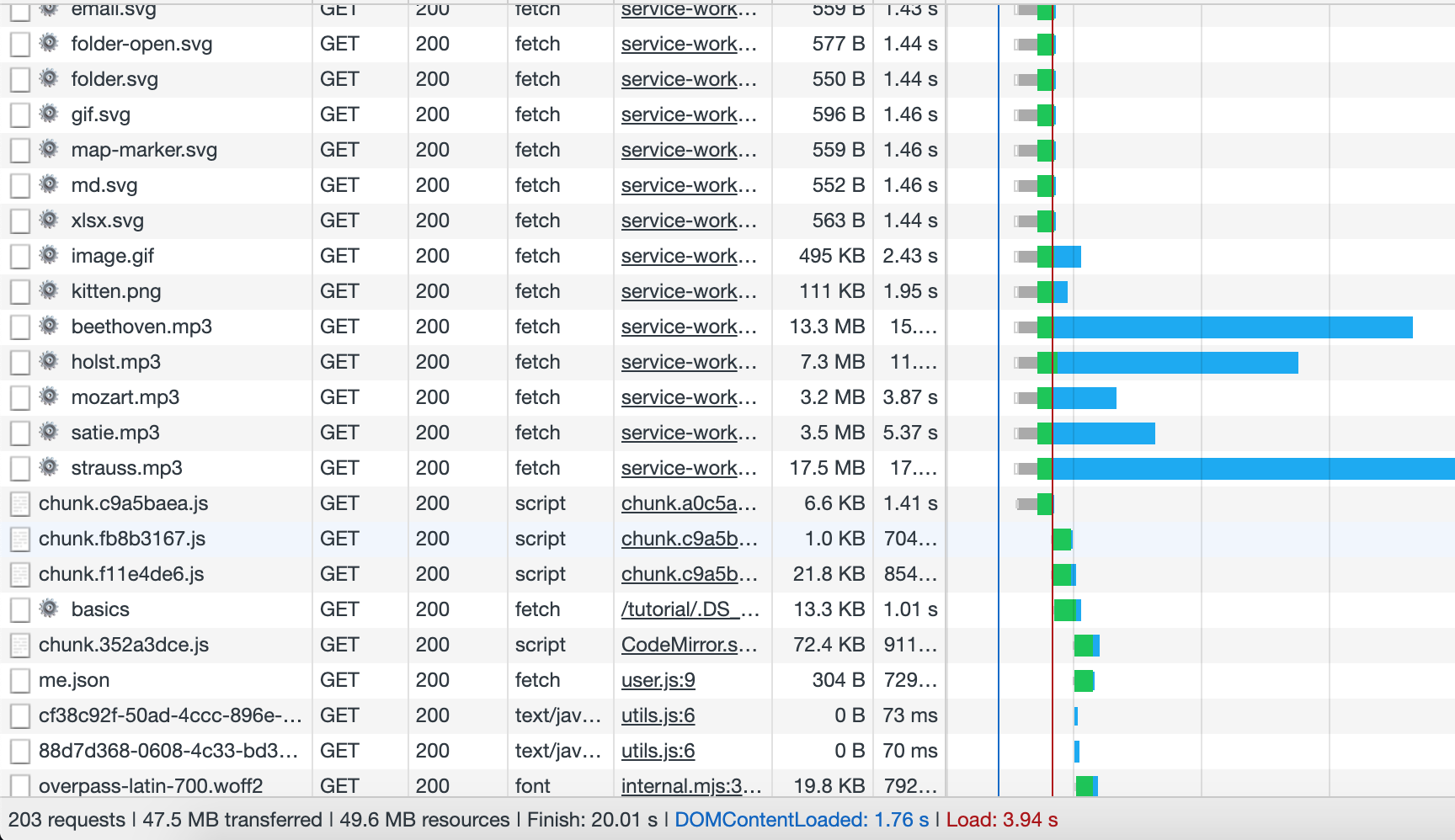Image resolution: width=1455 pixels, height=840 pixels.
Task: Select the chunk.c9a5baea.js request name
Action: pyautogui.click(x=123, y=503)
